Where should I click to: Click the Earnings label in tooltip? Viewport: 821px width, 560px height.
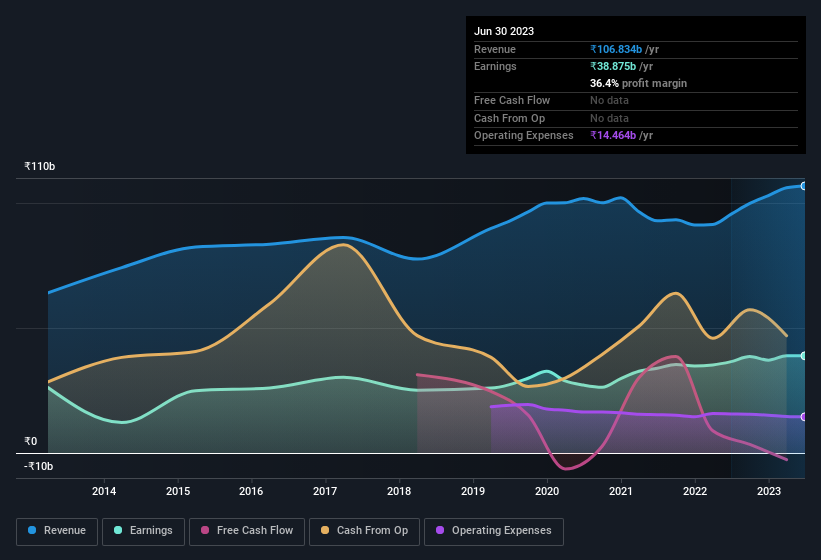click(x=495, y=66)
